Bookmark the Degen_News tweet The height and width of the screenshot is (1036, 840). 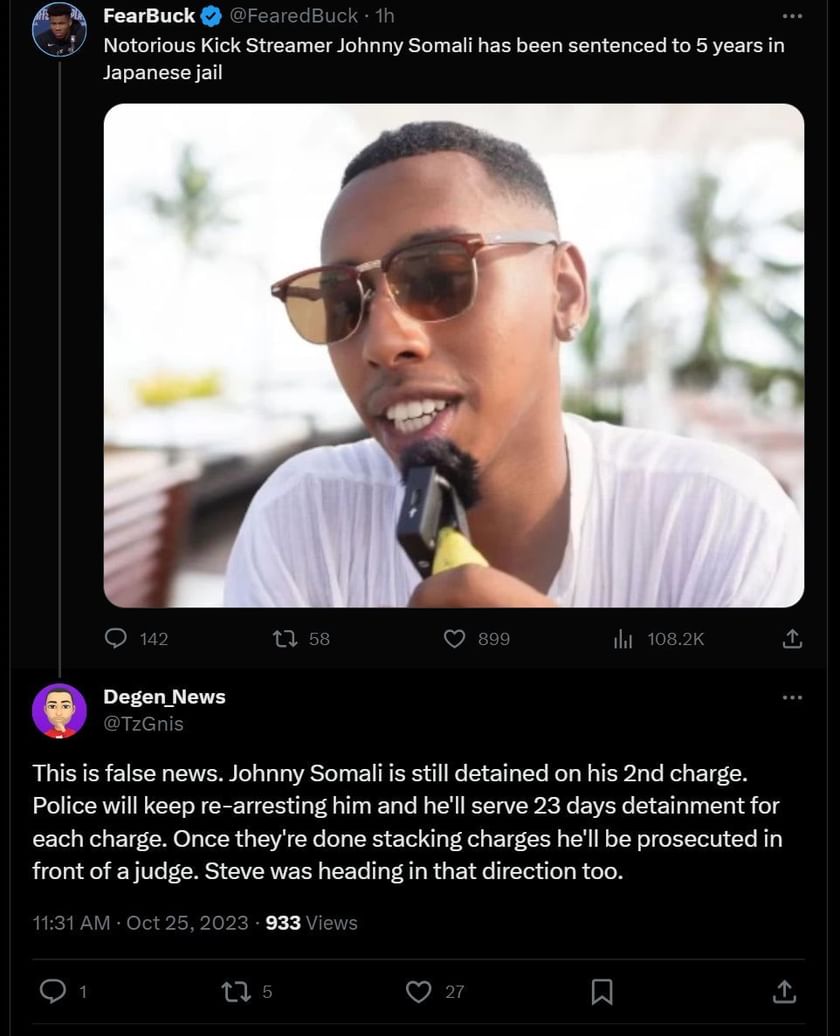click(x=601, y=991)
